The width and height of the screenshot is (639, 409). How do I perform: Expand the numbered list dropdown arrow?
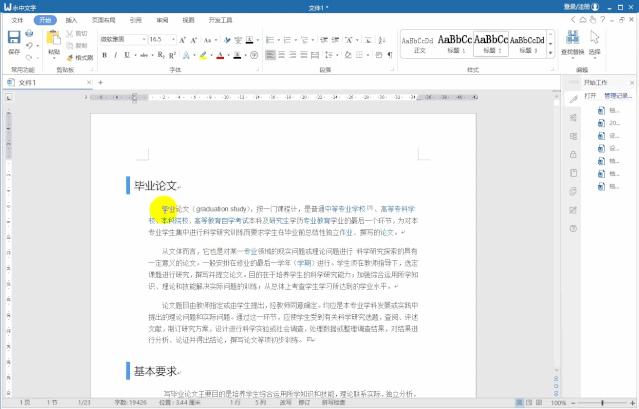click(x=295, y=40)
